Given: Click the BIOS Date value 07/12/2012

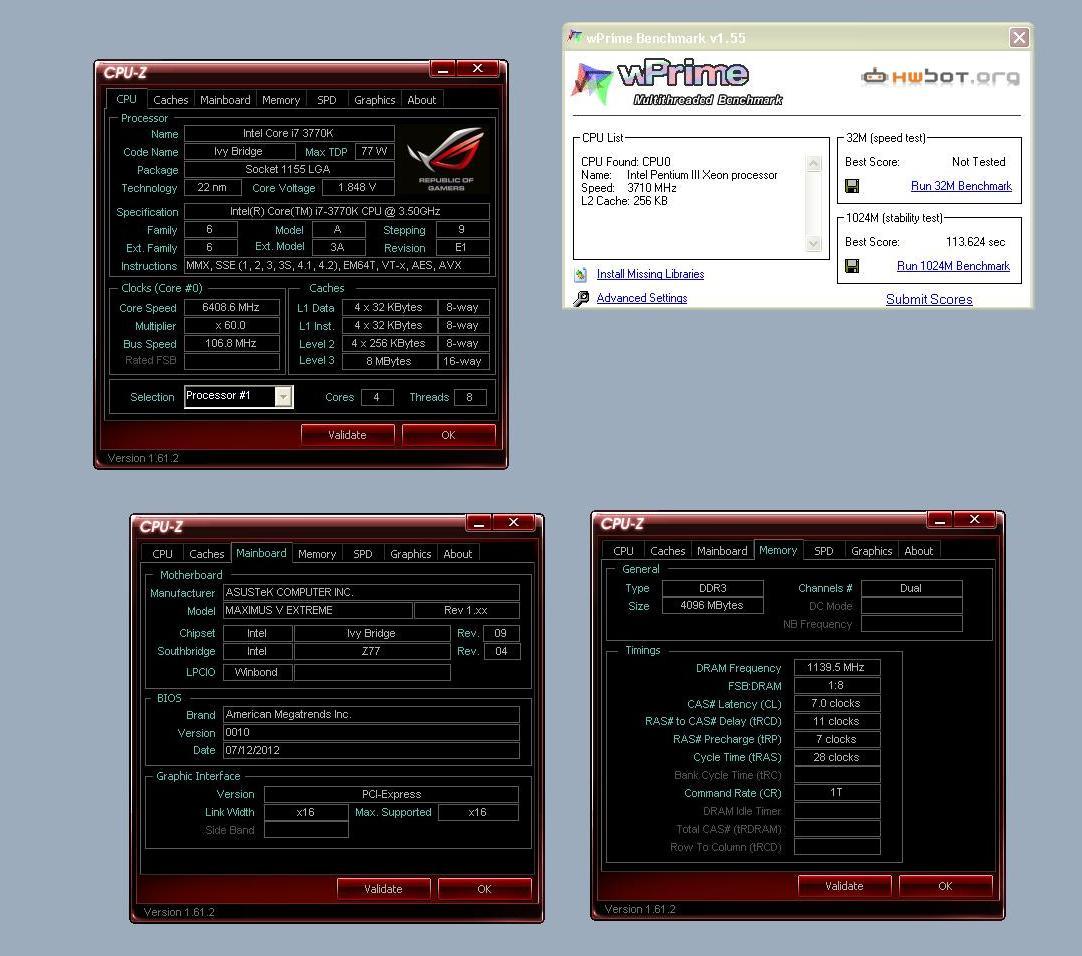Looking at the screenshot, I should (x=371, y=750).
